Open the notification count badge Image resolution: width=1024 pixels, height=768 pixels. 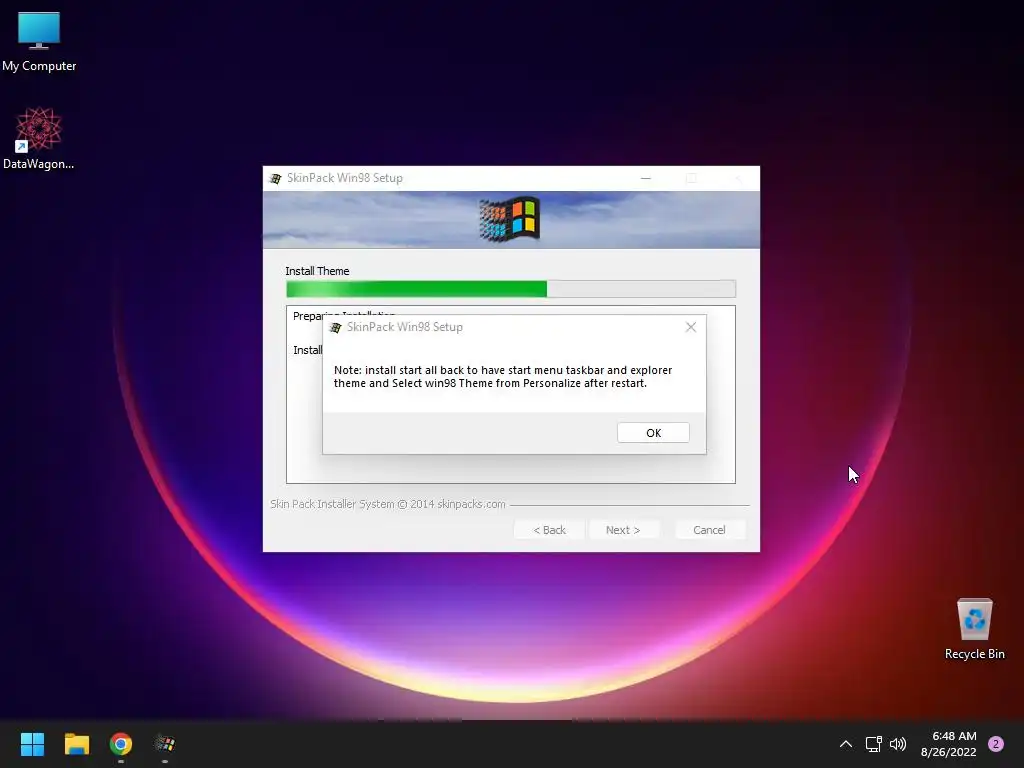pyautogui.click(x=996, y=744)
